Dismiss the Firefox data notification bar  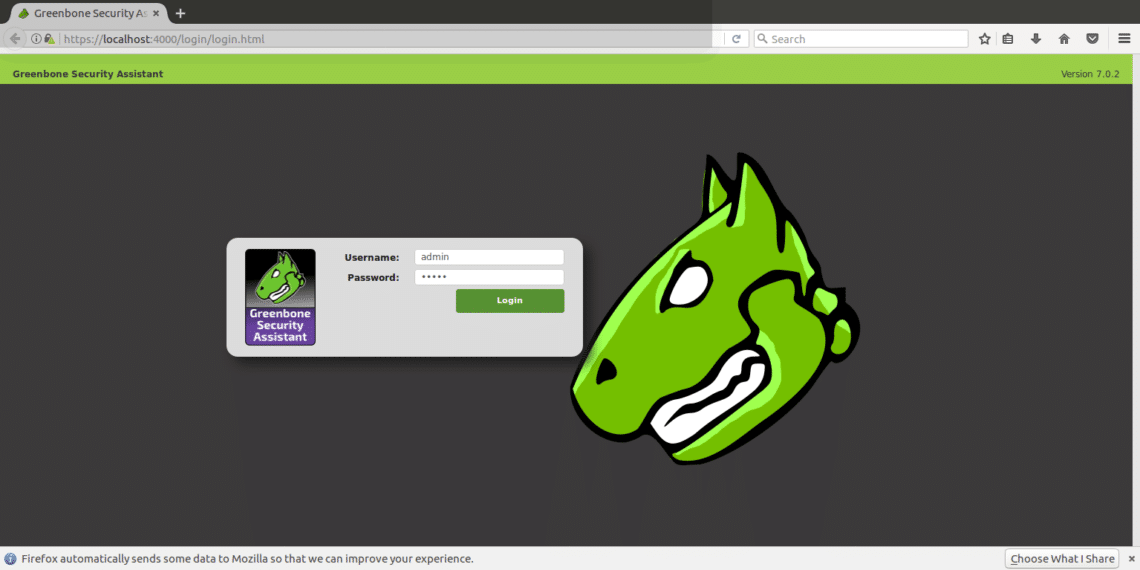pos(1131,559)
